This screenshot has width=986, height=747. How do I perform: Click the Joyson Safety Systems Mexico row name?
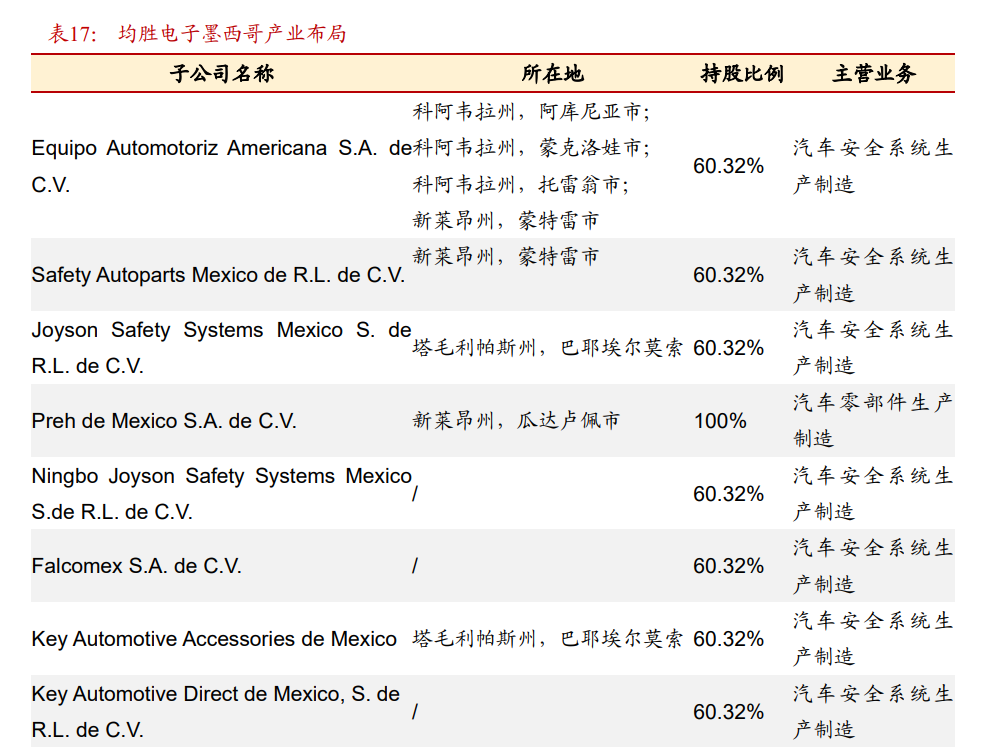[220, 348]
